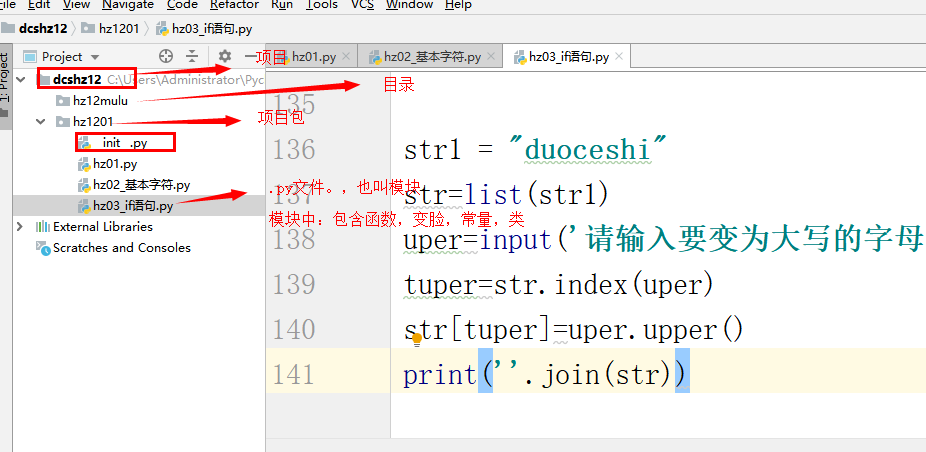Open the View menu
The image size is (926, 452).
coord(76,5)
